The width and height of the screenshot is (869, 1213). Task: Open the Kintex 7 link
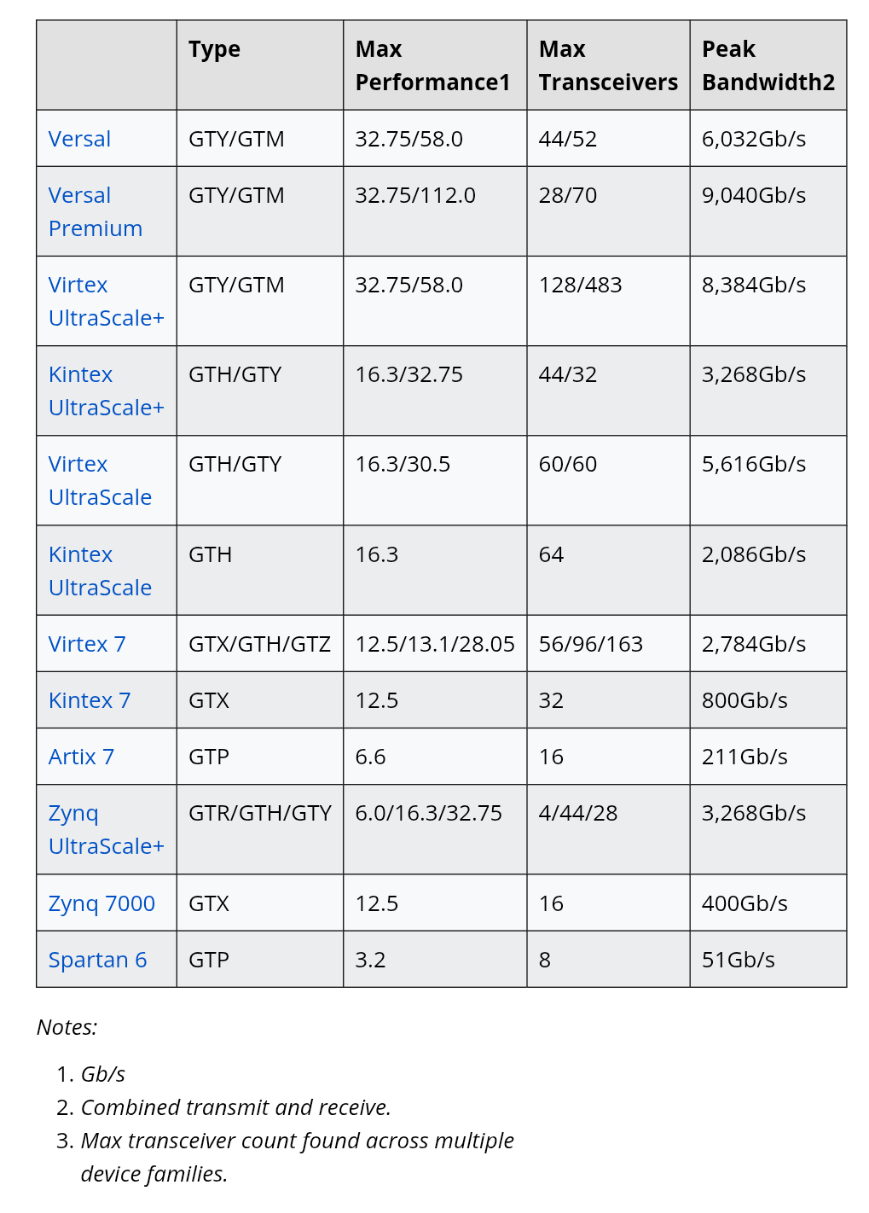point(89,700)
